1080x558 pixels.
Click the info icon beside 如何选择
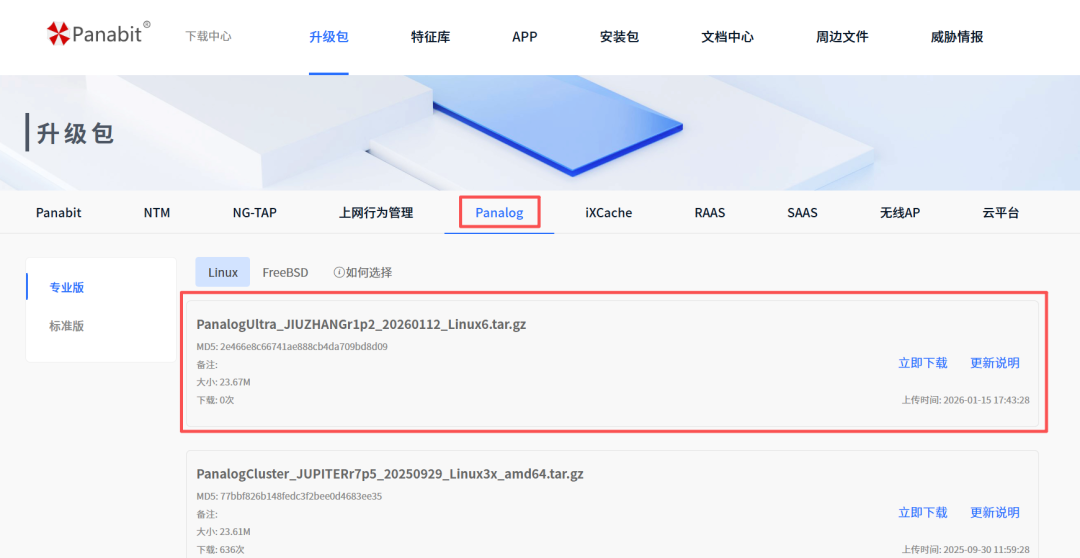click(338, 273)
